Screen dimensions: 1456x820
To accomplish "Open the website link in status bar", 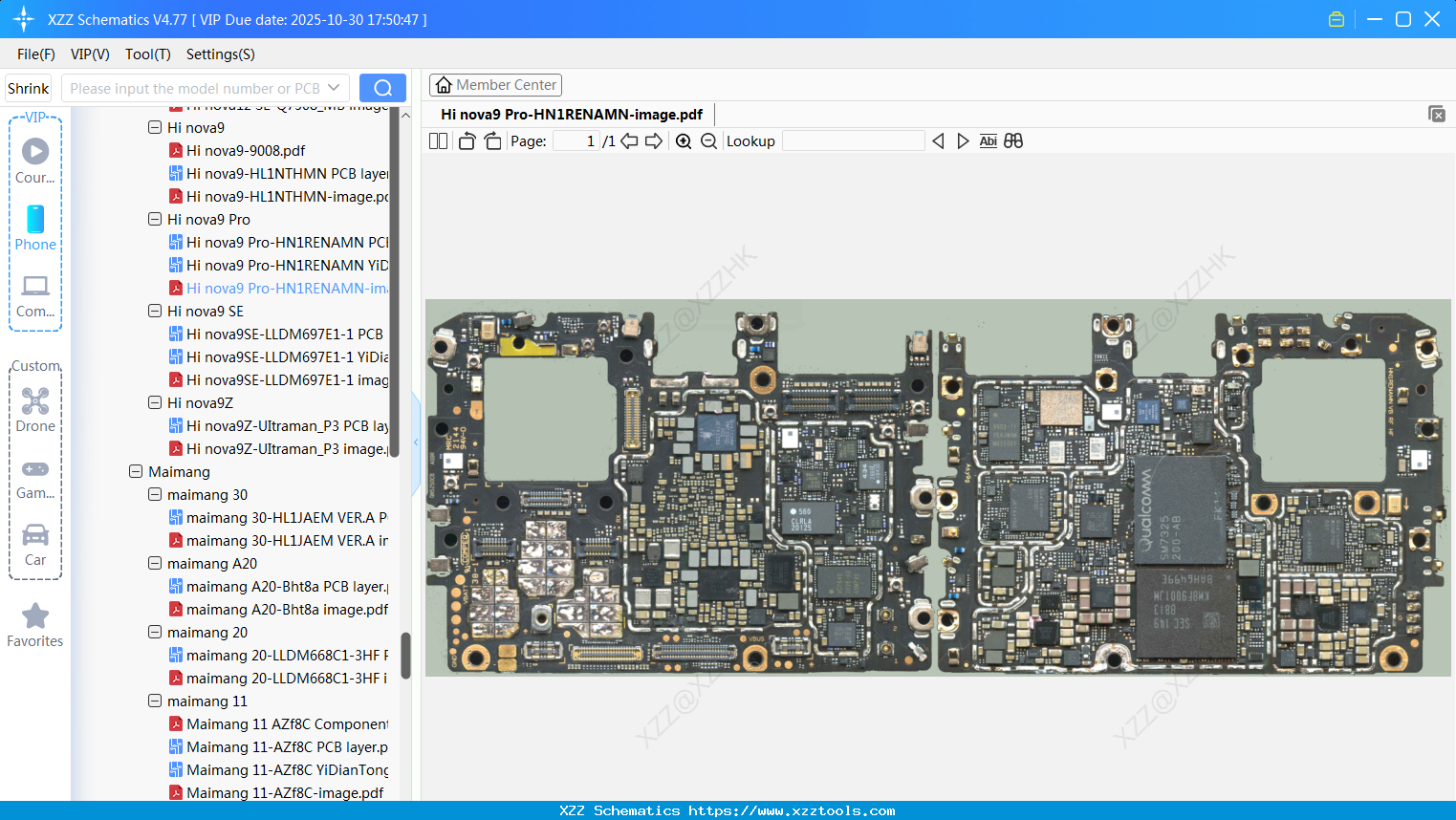I will 792,810.
